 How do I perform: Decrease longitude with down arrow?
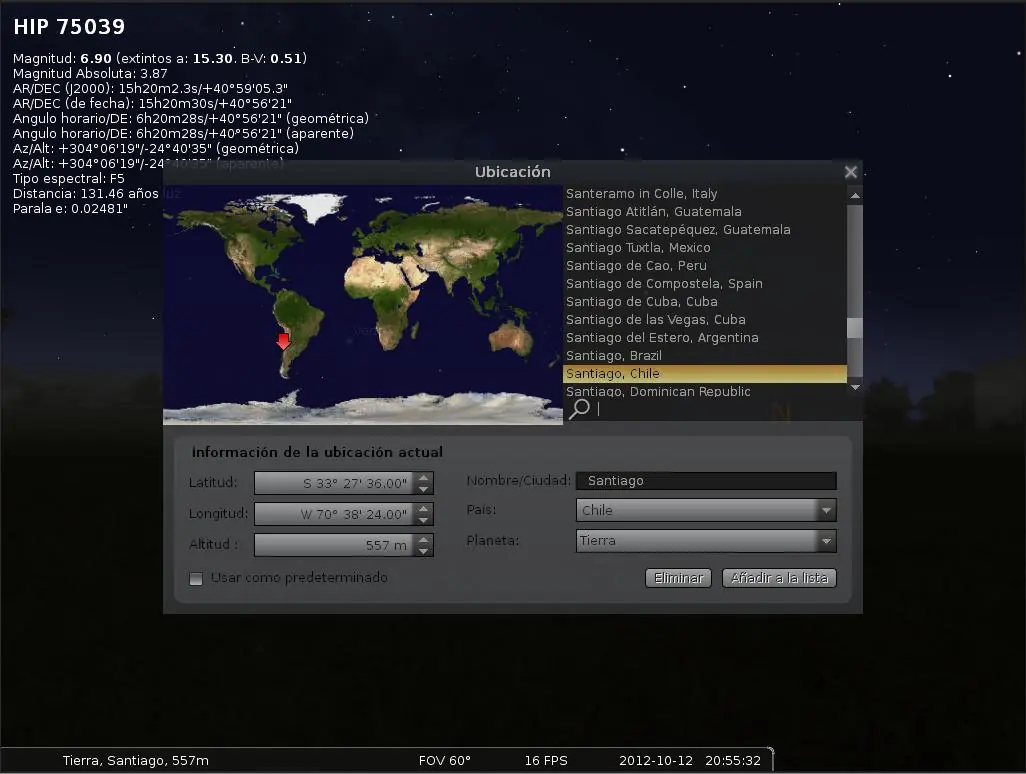pos(423,519)
